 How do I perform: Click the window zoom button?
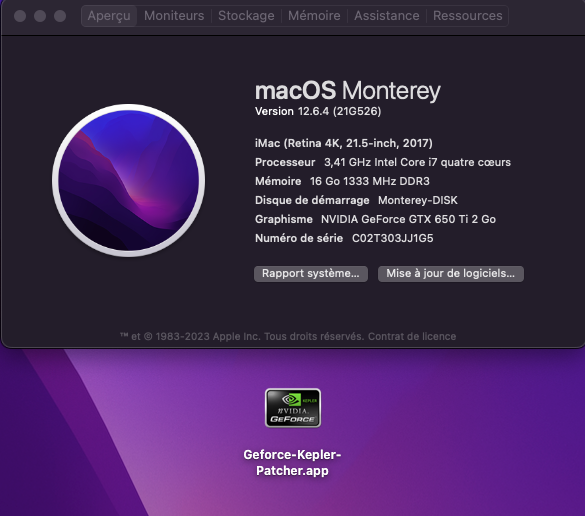(60, 16)
